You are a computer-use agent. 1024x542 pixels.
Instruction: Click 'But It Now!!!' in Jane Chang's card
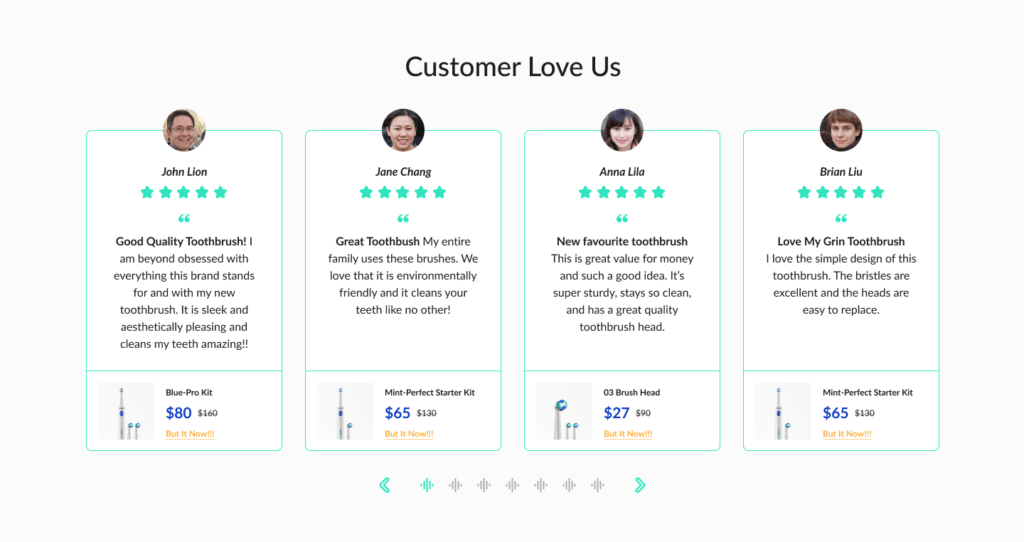pos(409,434)
